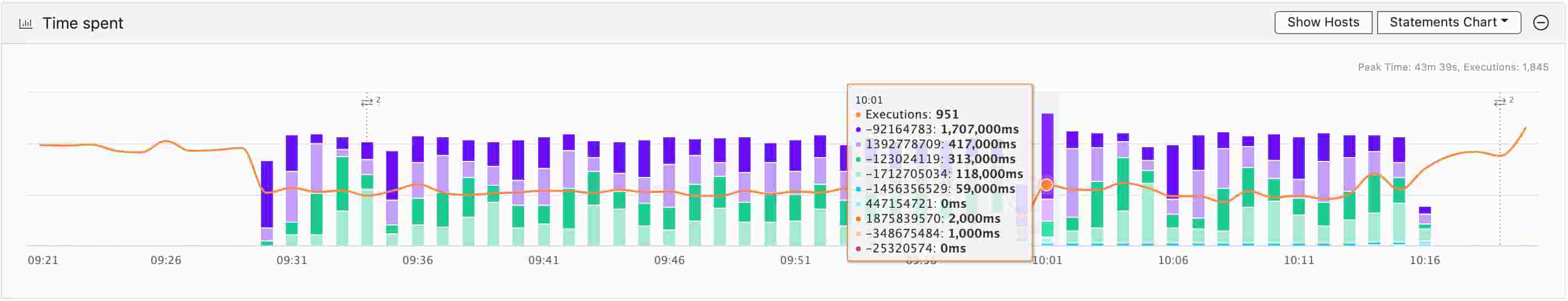Click the -123024119 tooltip entry
Image resolution: width=1568 pixels, height=301 pixels.
(x=935, y=159)
